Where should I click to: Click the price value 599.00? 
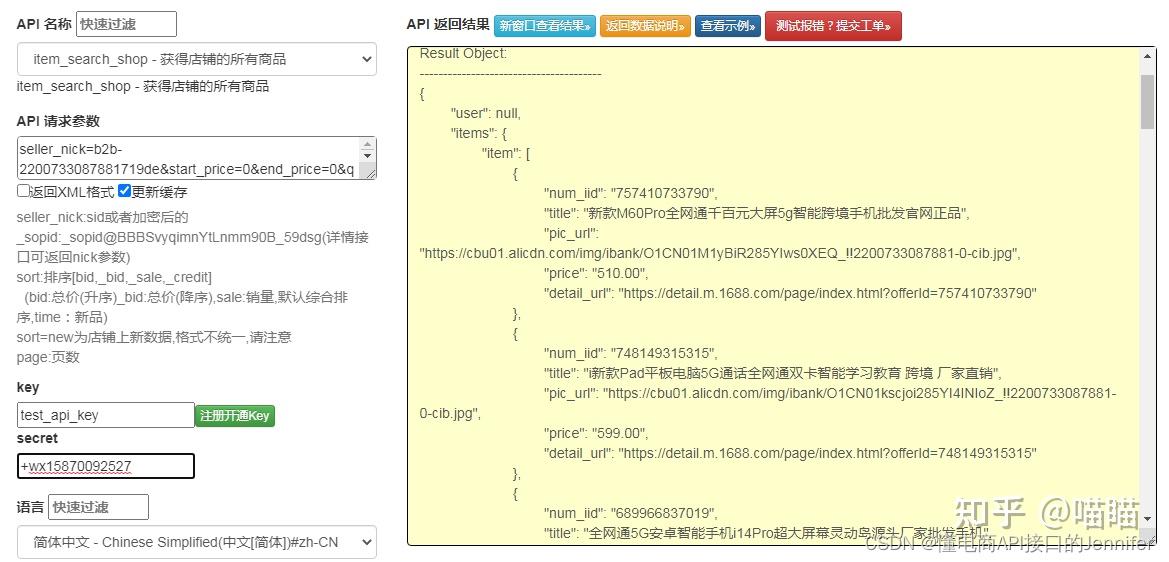tap(620, 433)
